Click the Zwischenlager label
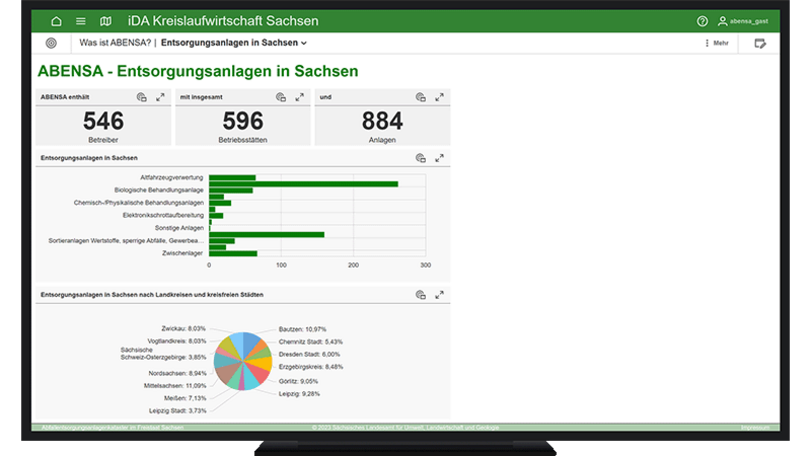The width and height of the screenshot is (810, 456). (182, 253)
